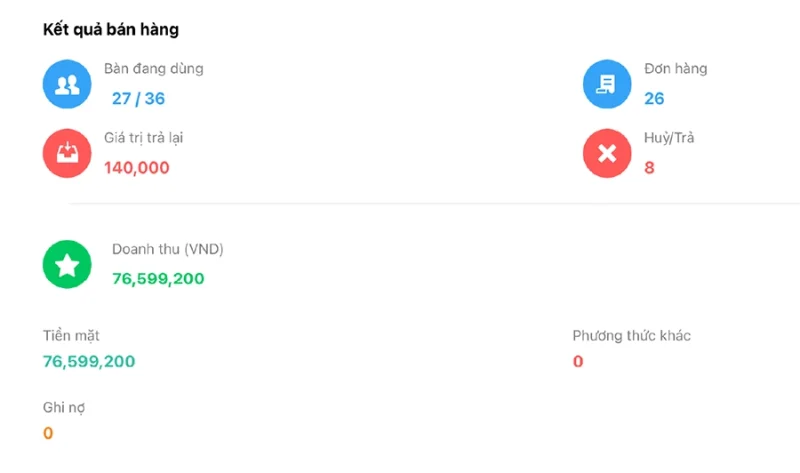Select the 'Đơn hàng' label
This screenshot has height=473, width=800.
coord(675,69)
